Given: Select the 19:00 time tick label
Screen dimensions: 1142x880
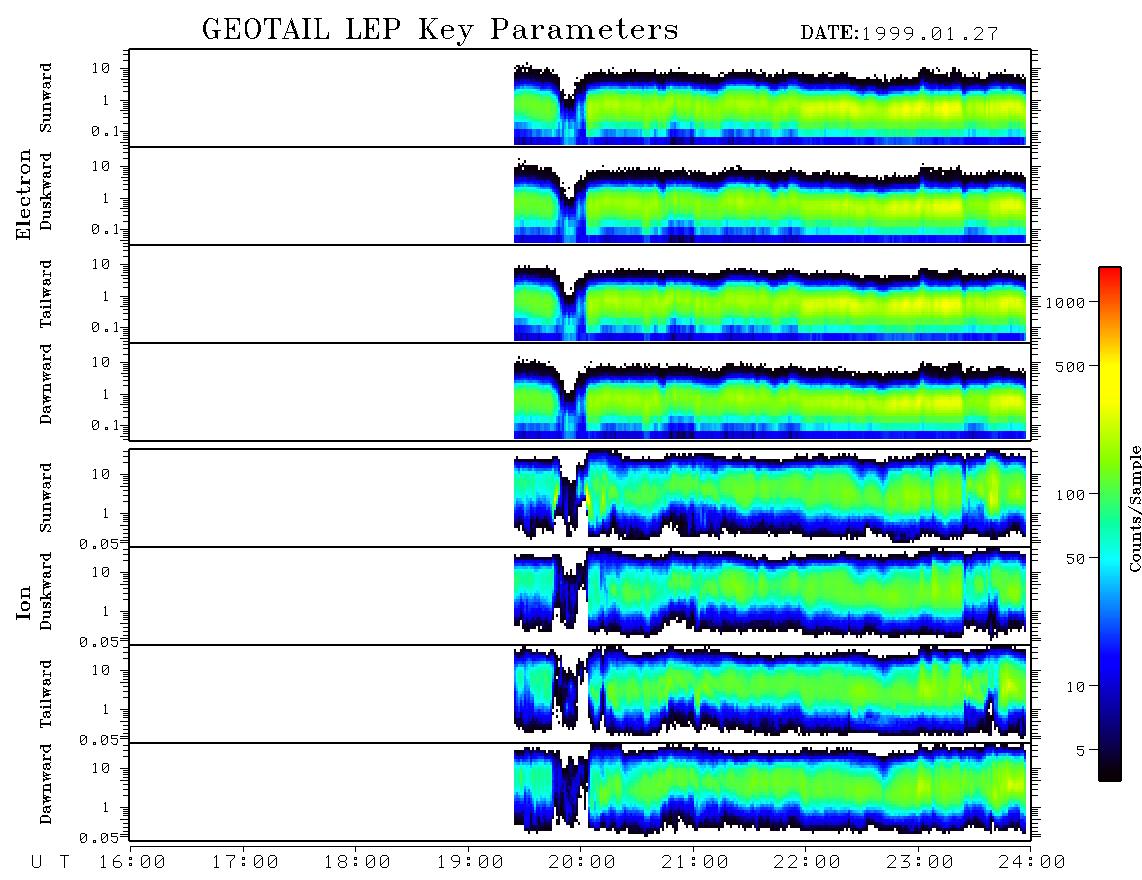Looking at the screenshot, I should [470, 862].
